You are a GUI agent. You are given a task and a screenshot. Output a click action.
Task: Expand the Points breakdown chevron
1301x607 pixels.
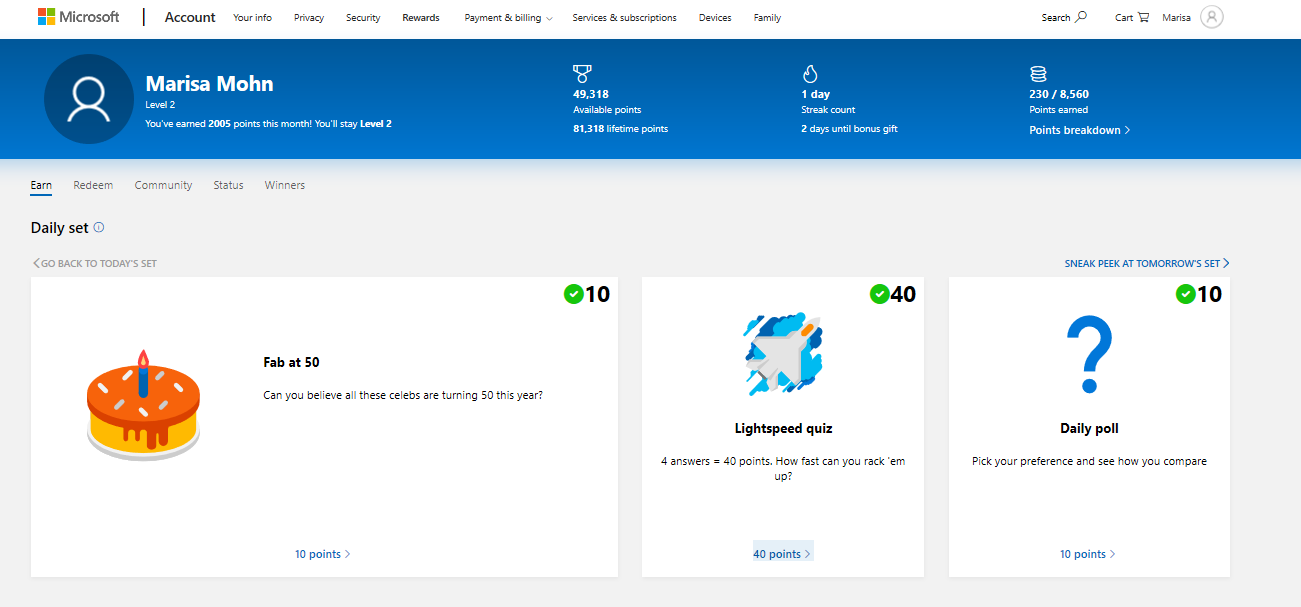coord(1127,130)
